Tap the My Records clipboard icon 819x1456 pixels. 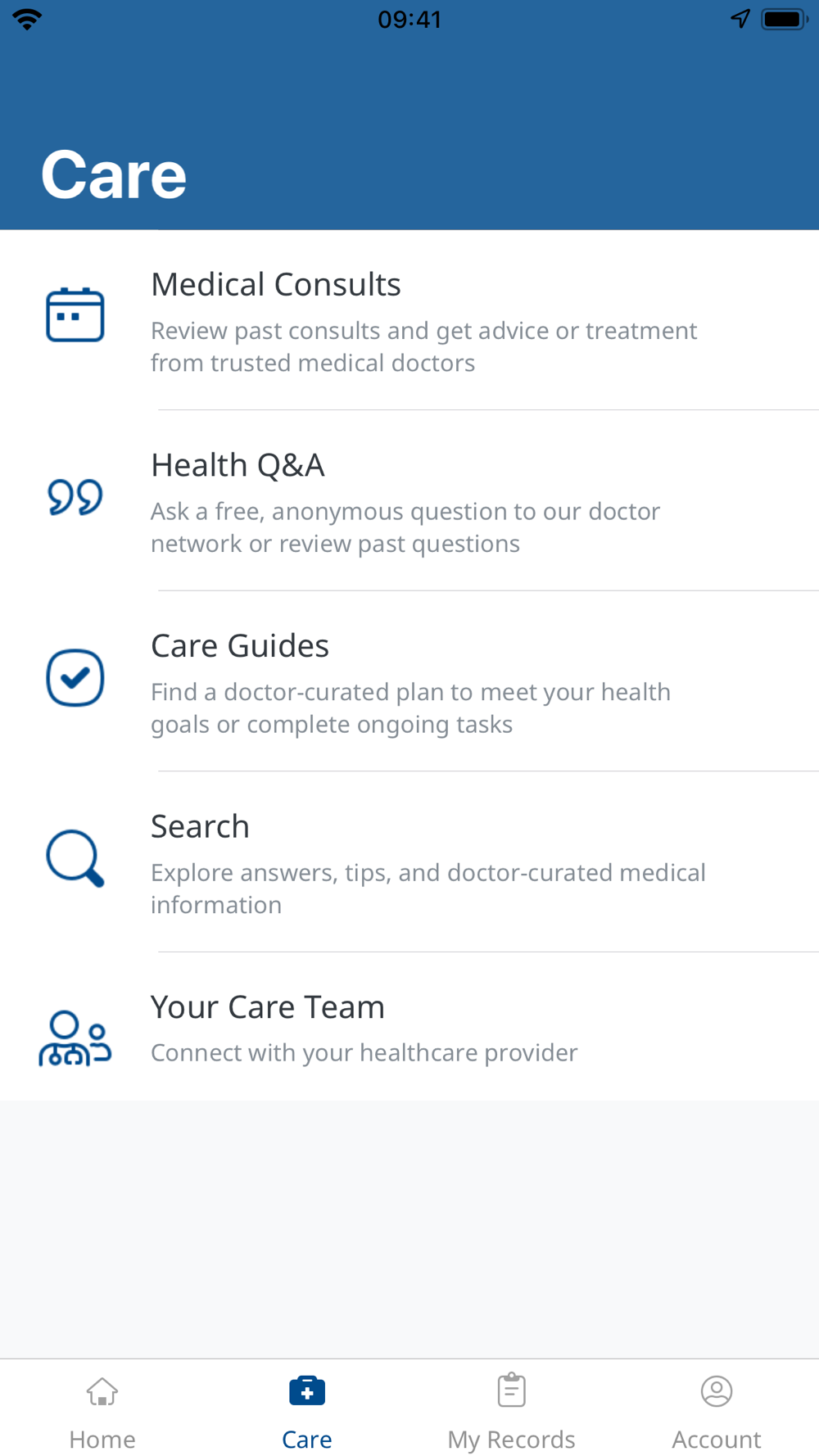tap(512, 1390)
